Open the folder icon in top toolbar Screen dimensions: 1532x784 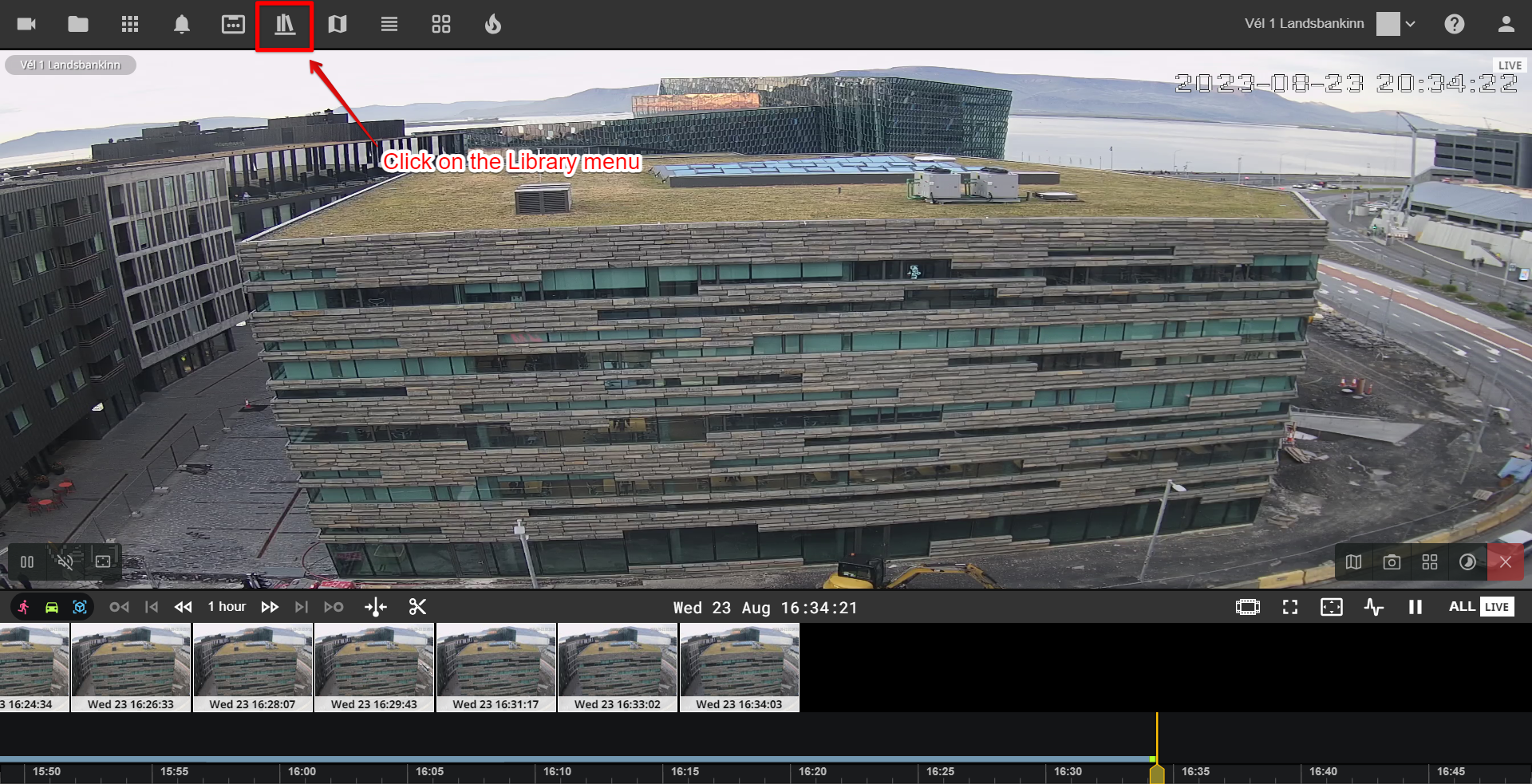(78, 25)
